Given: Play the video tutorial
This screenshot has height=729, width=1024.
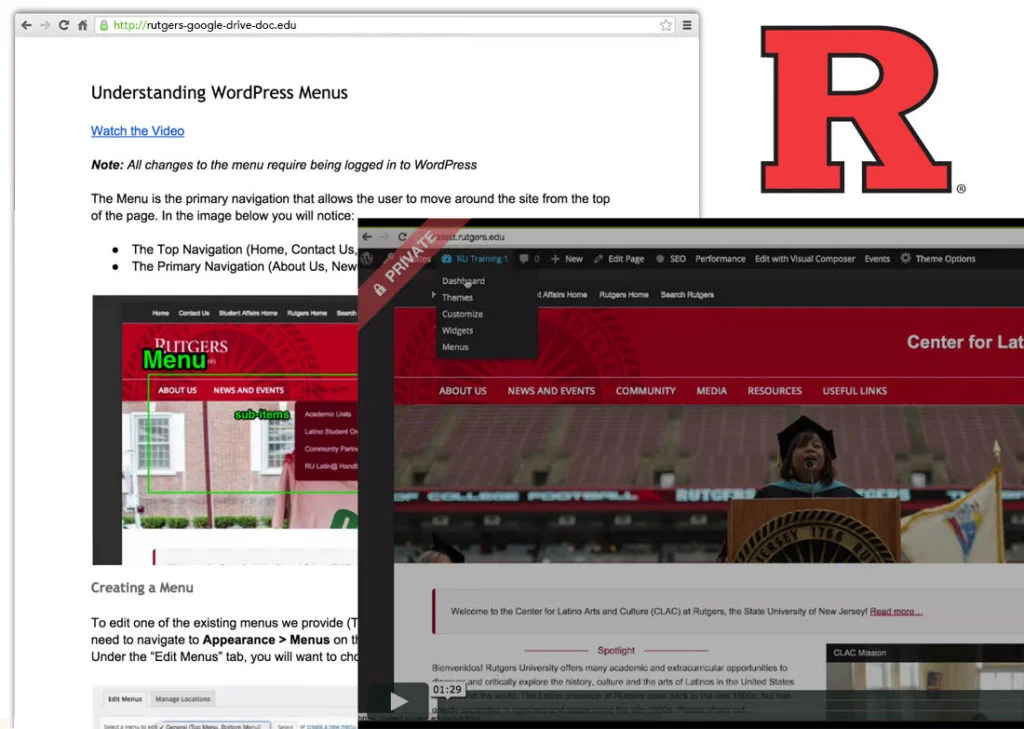Looking at the screenshot, I should (x=398, y=701).
